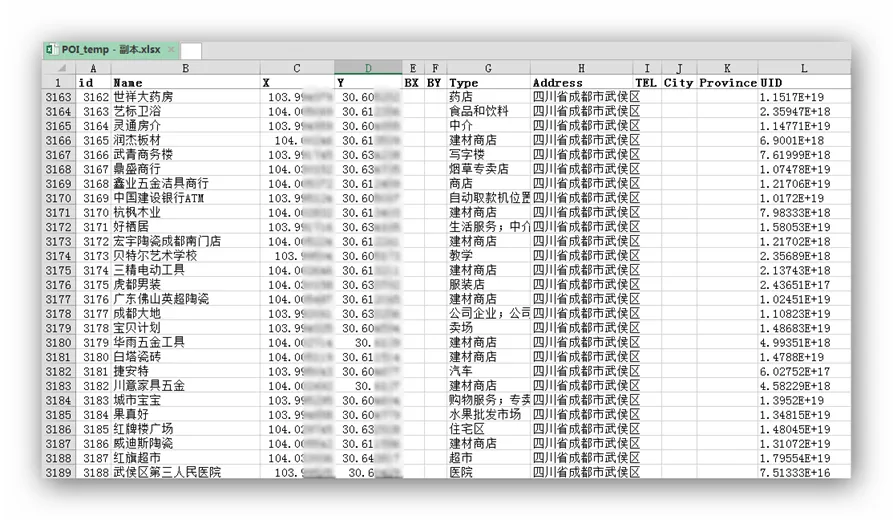Screen dimensions: 893x520
Task: Select row header 3163
Action: click(59, 97)
